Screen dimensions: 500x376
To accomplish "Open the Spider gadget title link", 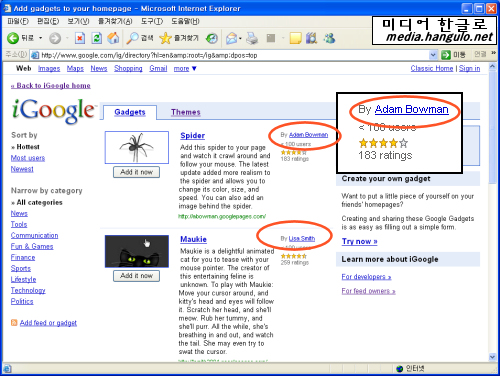I will pos(193,136).
